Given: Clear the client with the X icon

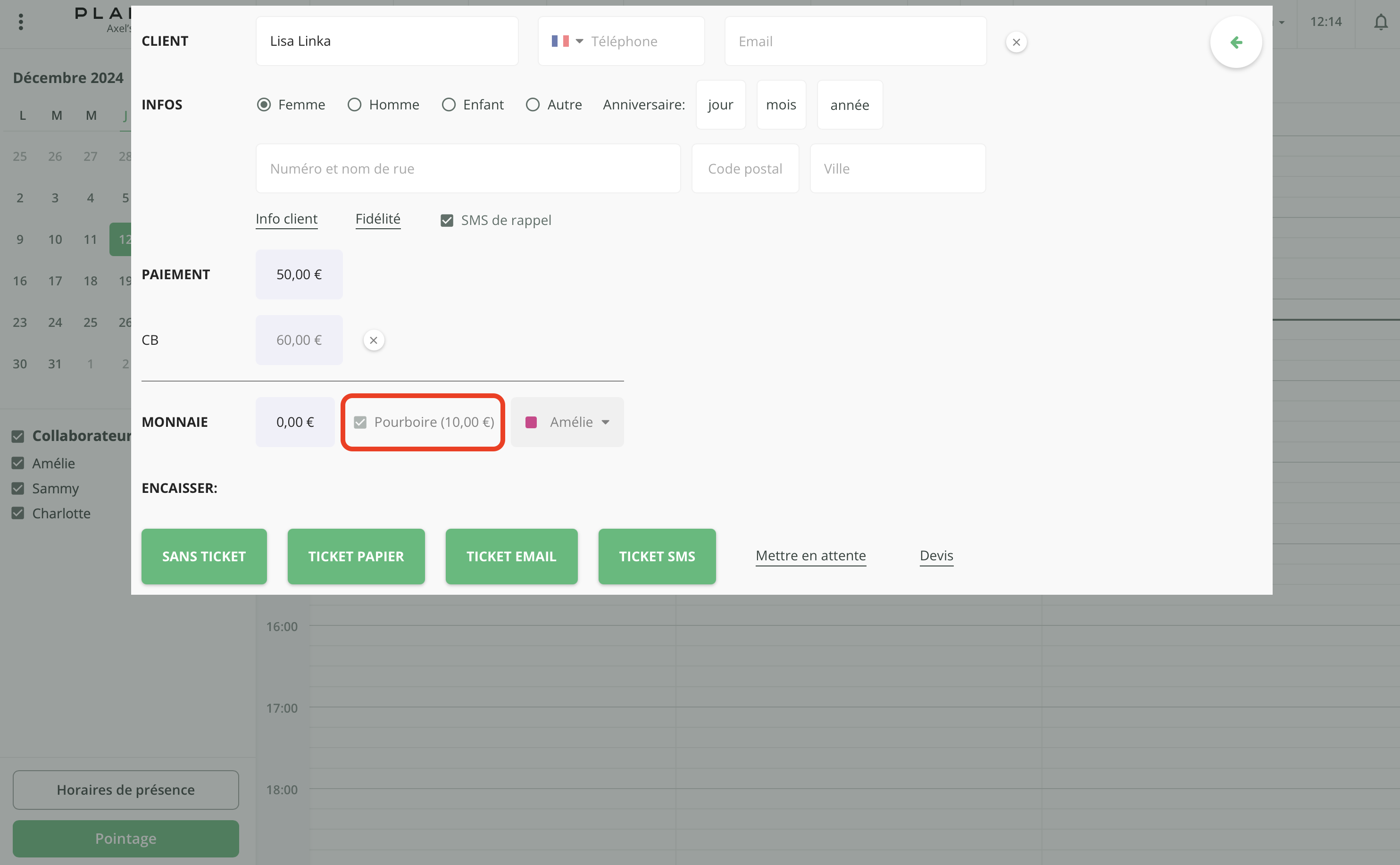Looking at the screenshot, I should [x=1016, y=42].
